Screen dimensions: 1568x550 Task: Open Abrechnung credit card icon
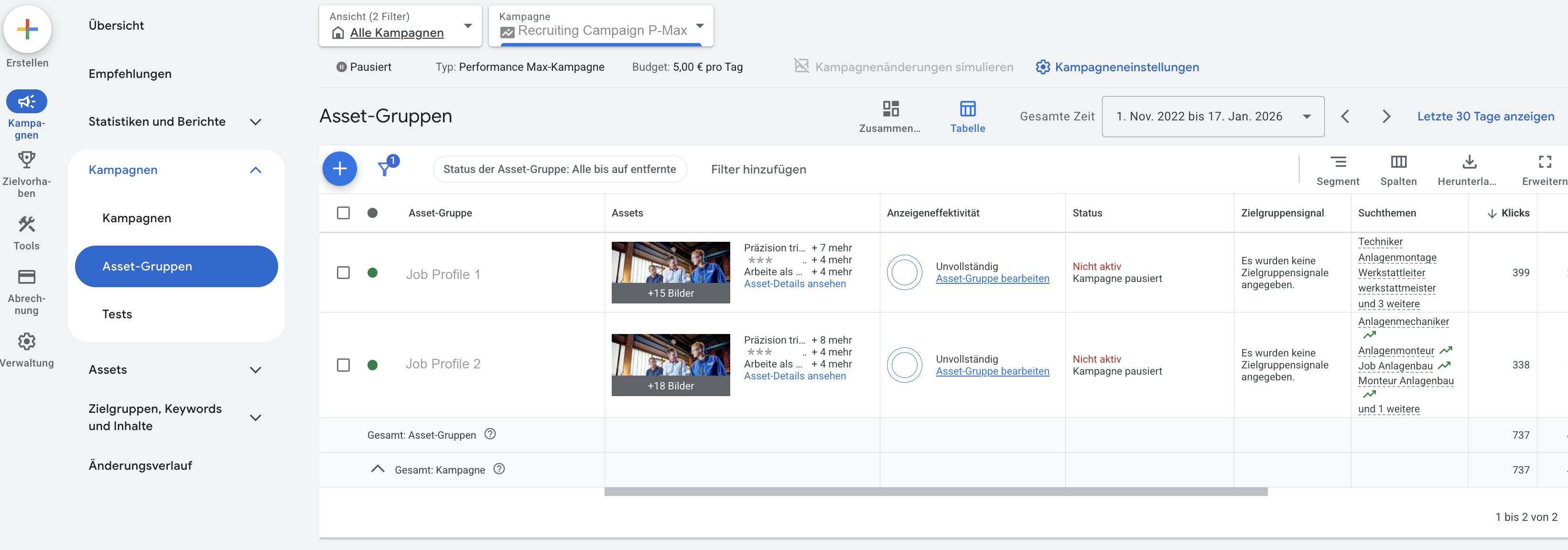point(26,277)
